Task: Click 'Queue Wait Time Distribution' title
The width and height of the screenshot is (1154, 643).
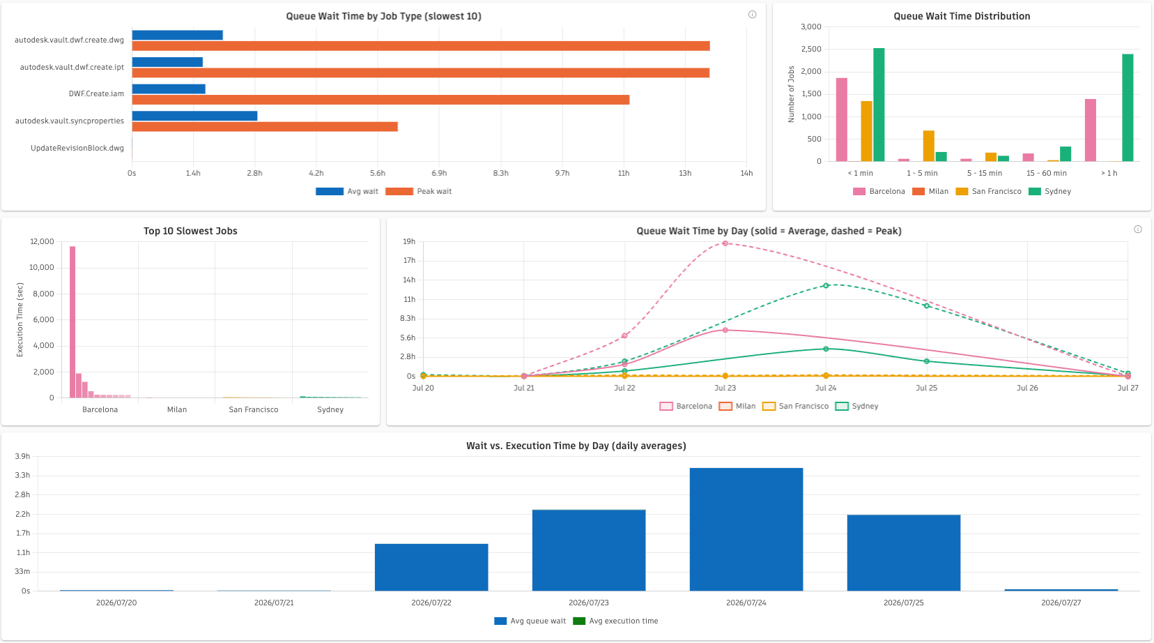Action: [962, 16]
